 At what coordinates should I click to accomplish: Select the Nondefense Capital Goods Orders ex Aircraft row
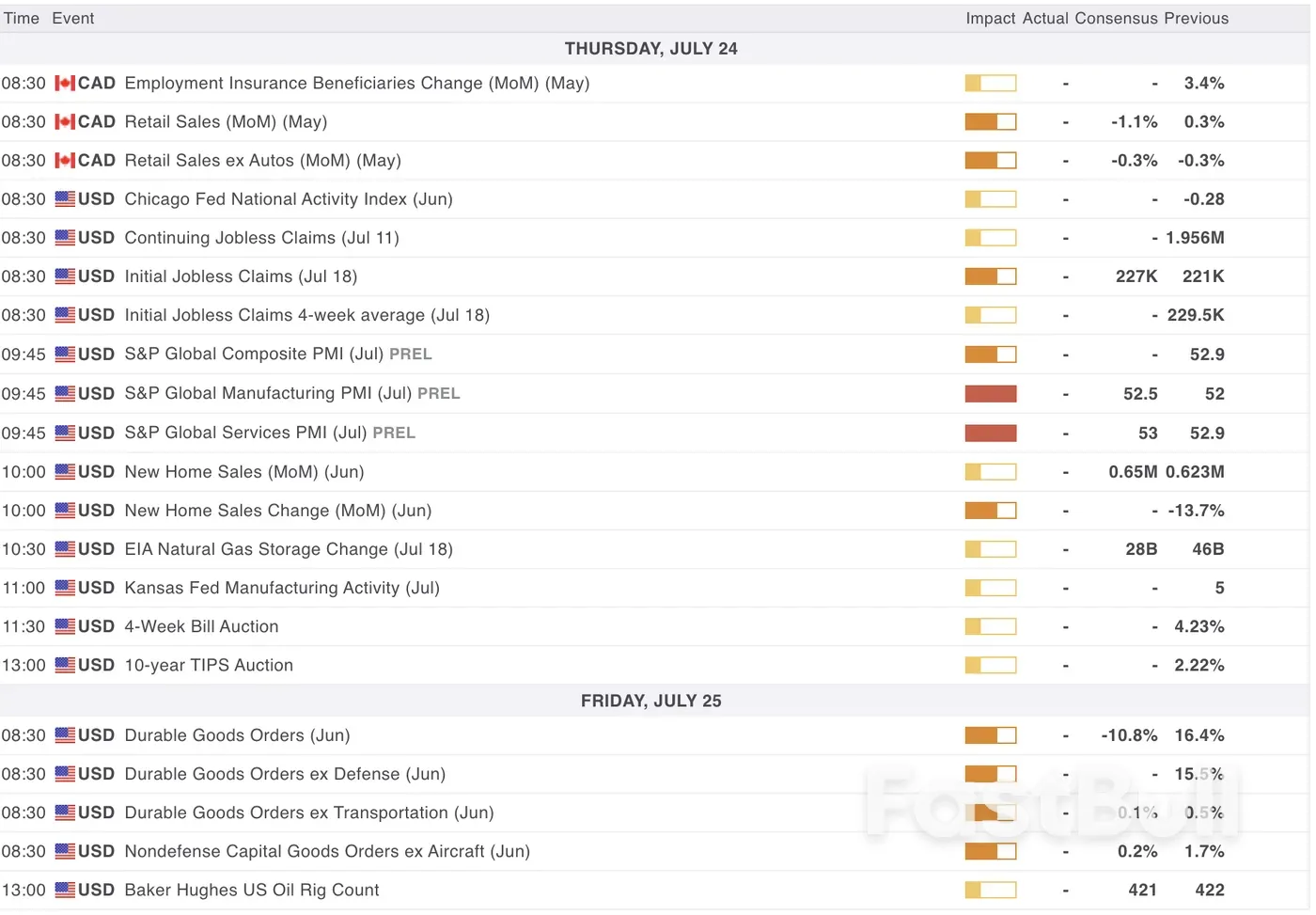tap(326, 851)
